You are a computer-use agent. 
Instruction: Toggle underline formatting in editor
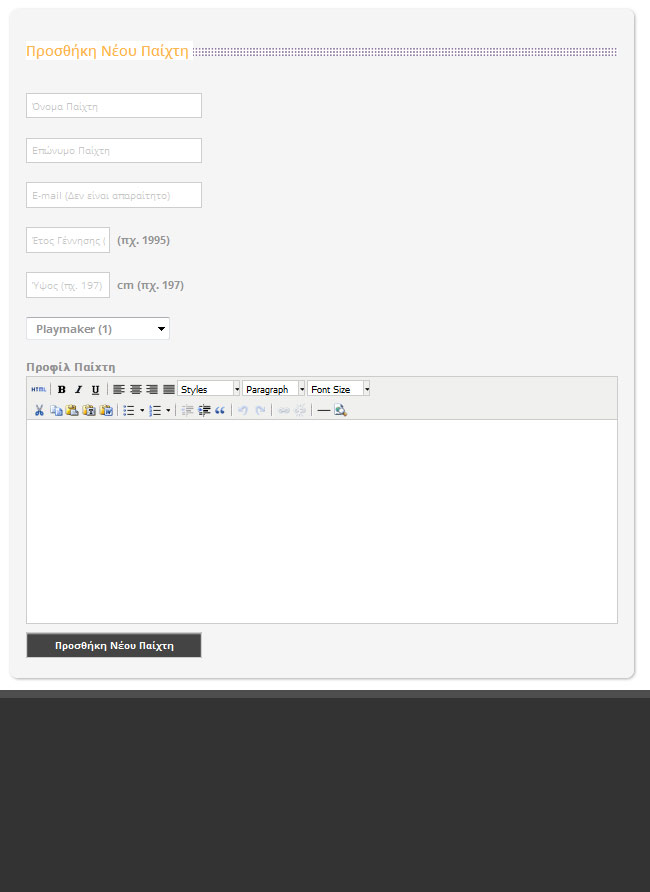coord(95,389)
